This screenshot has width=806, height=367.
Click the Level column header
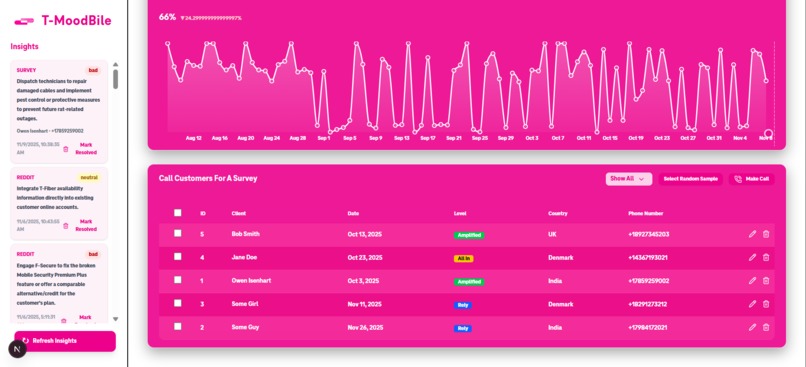[460, 213]
